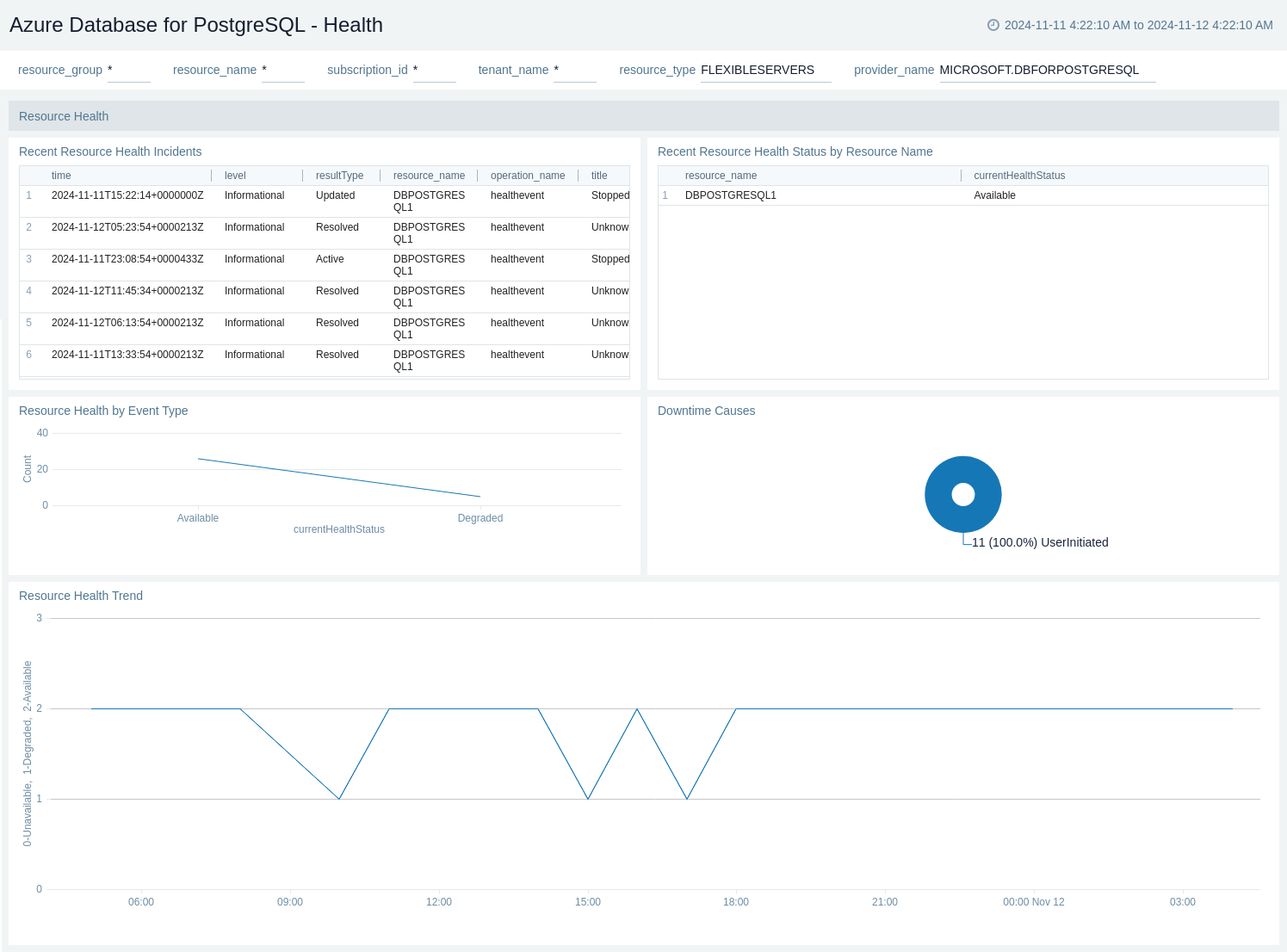Change resource_type filter value FLEXIBLESERVERS
This screenshot has width=1287, height=952.
[x=766, y=70]
